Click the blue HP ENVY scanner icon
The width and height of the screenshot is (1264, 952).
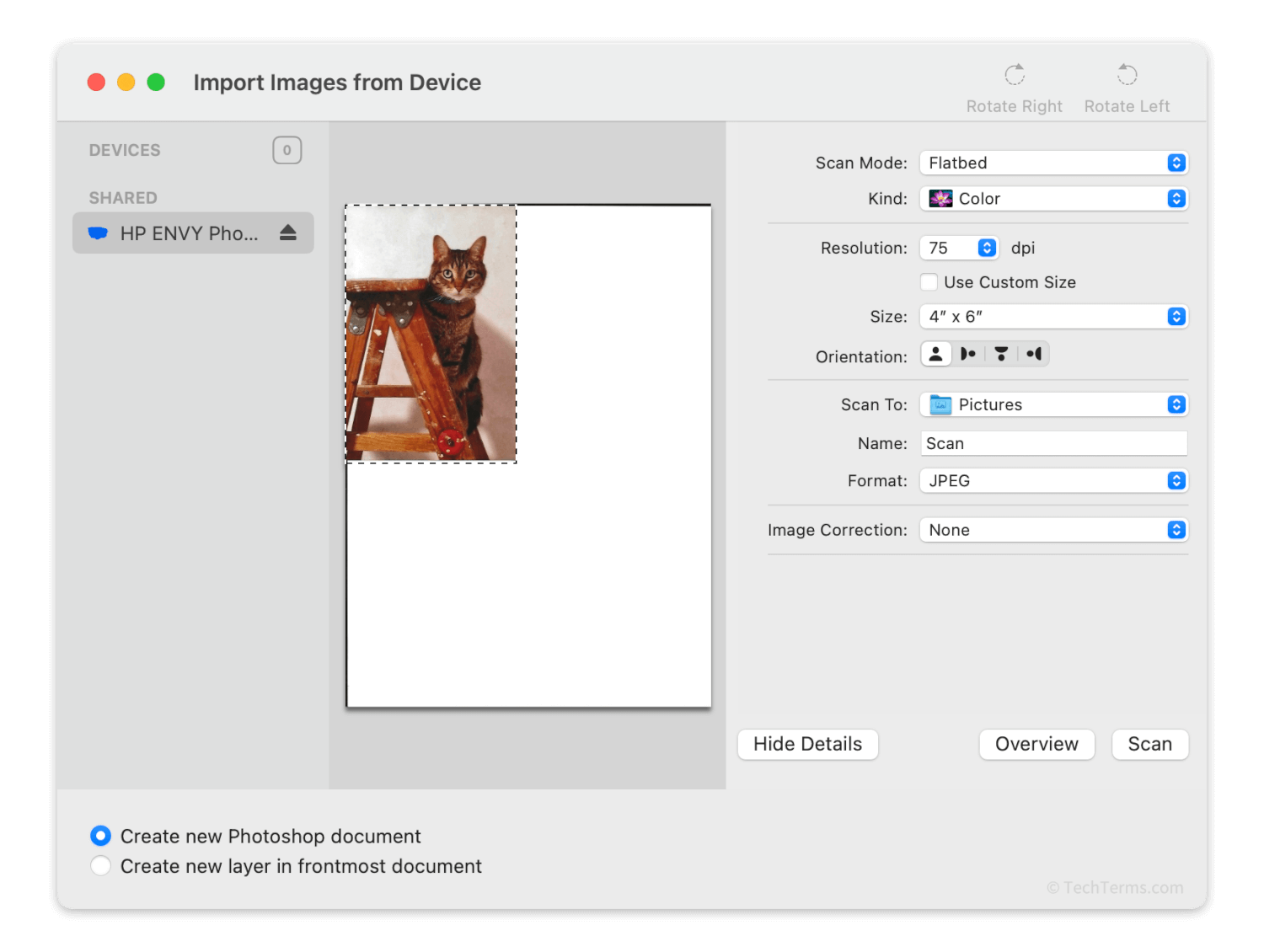pos(99,233)
